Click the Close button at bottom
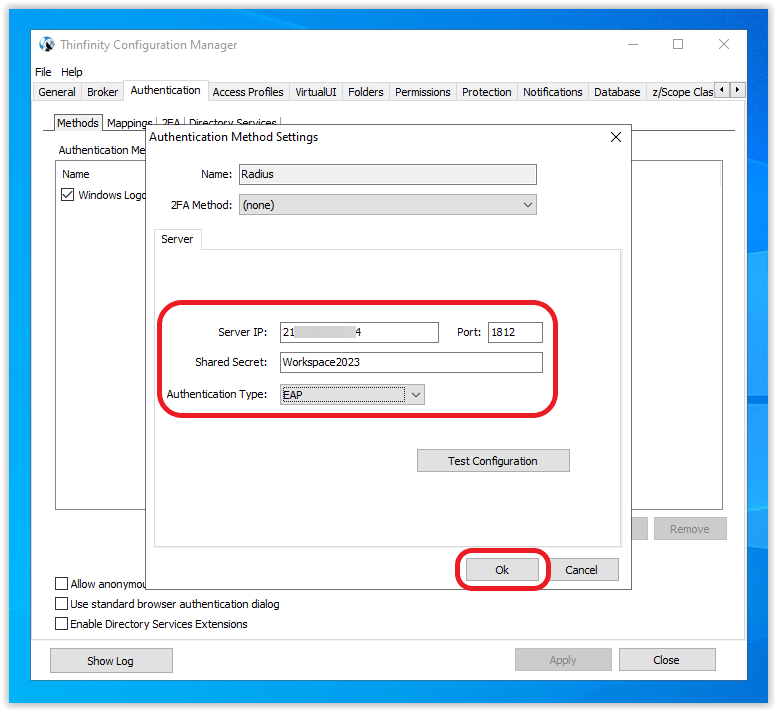Screen dimensions: 776x711 pos(667,660)
